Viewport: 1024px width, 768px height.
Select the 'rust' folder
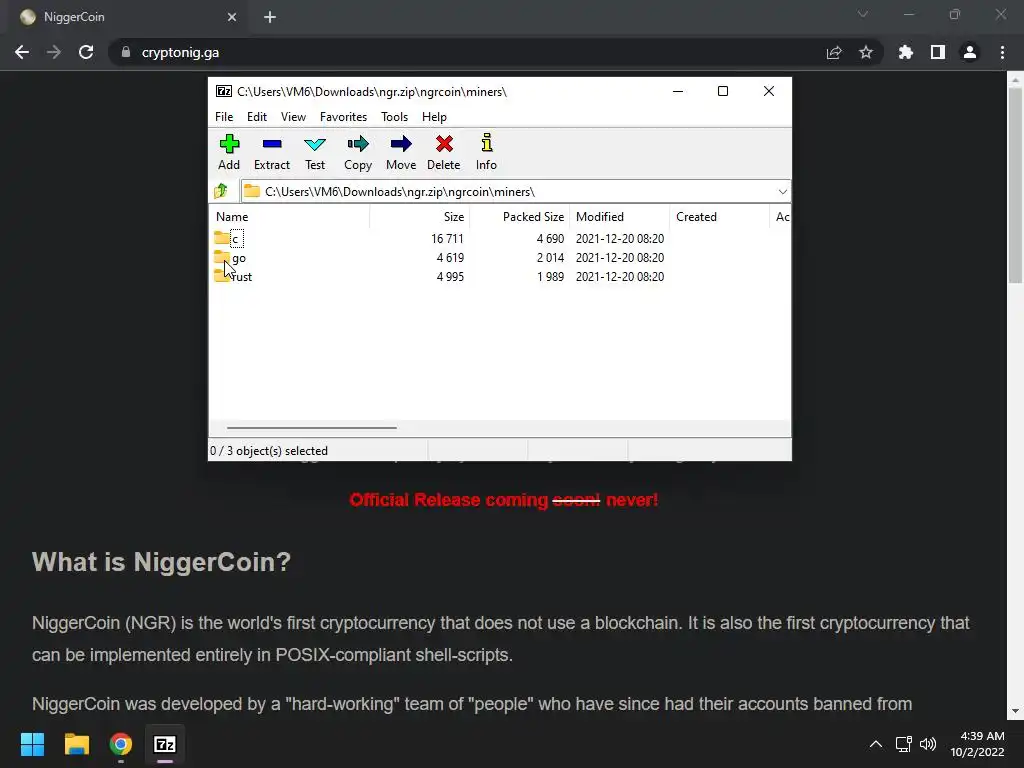[233, 276]
